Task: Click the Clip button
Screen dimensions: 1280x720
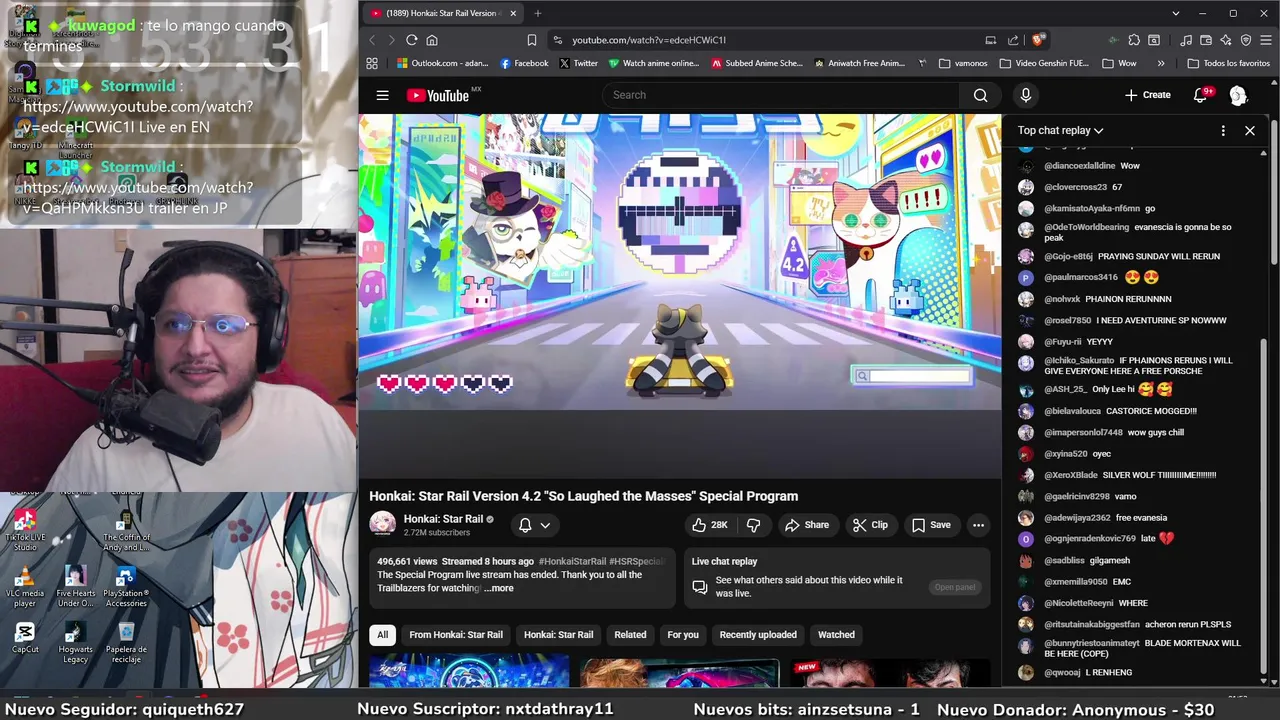Action: tap(870, 525)
